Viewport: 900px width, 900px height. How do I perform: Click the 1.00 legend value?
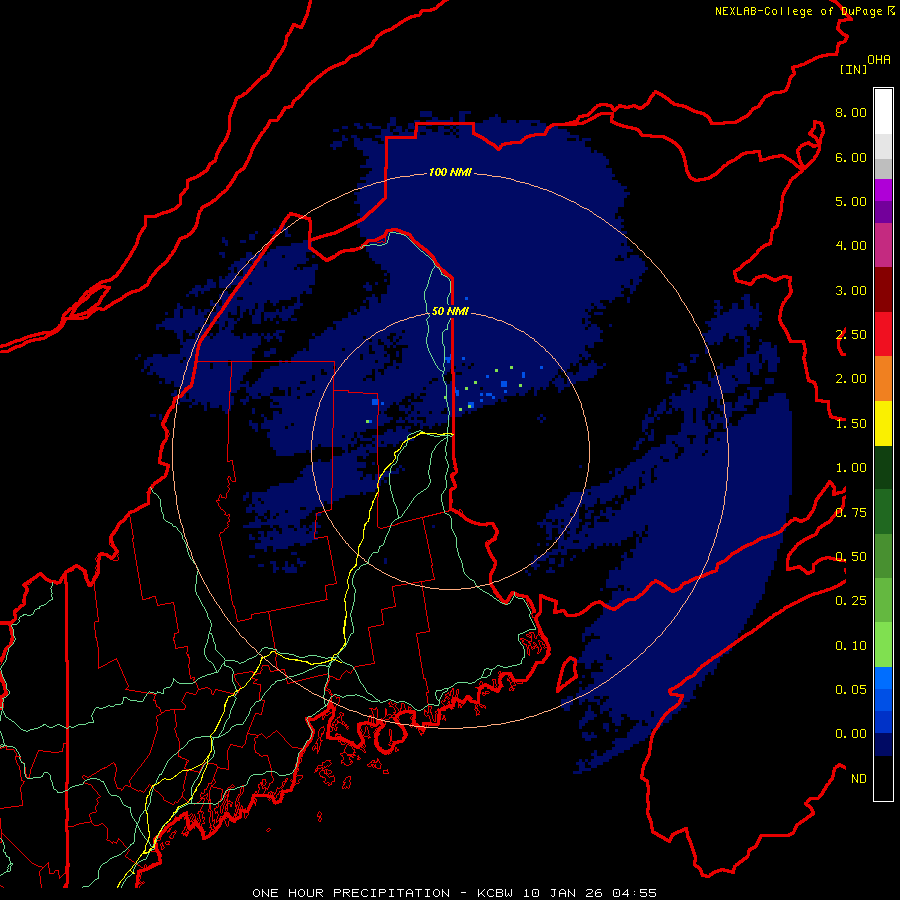851,468
